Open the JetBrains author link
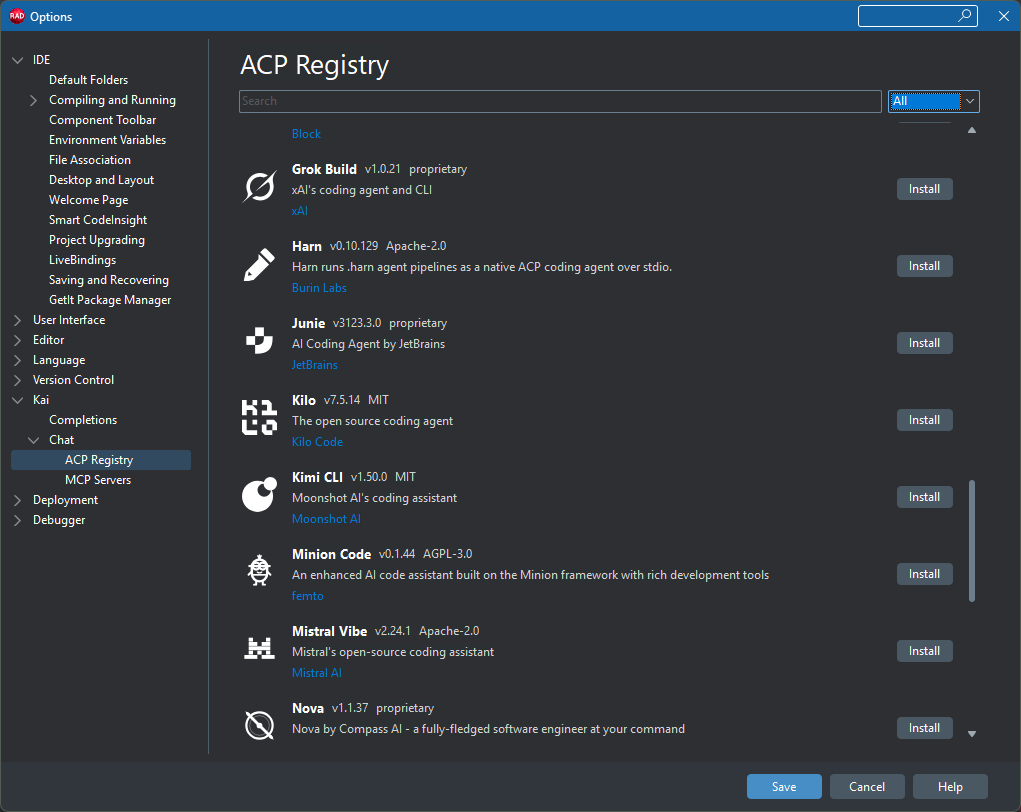Viewport: 1021px width, 812px height. [315, 365]
